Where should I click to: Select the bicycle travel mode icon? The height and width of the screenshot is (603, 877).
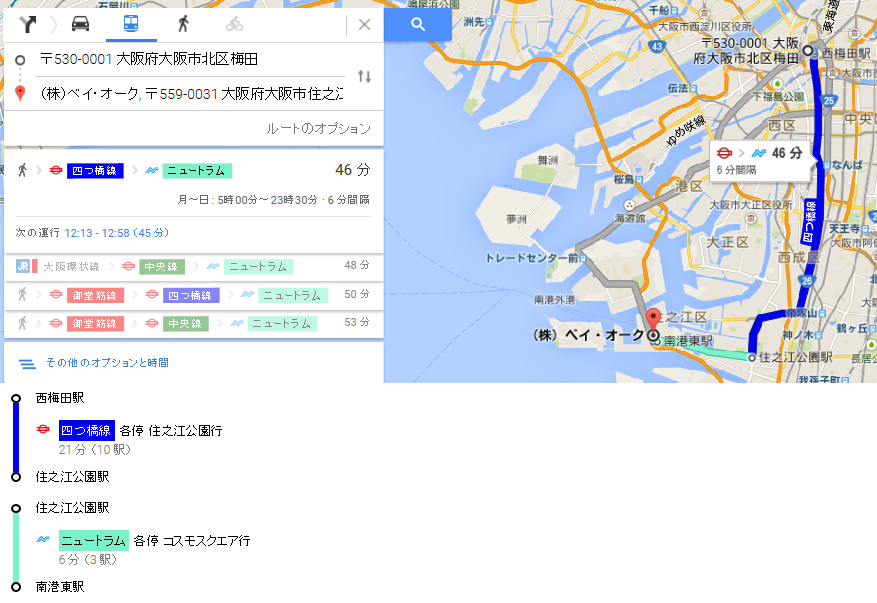[x=234, y=24]
